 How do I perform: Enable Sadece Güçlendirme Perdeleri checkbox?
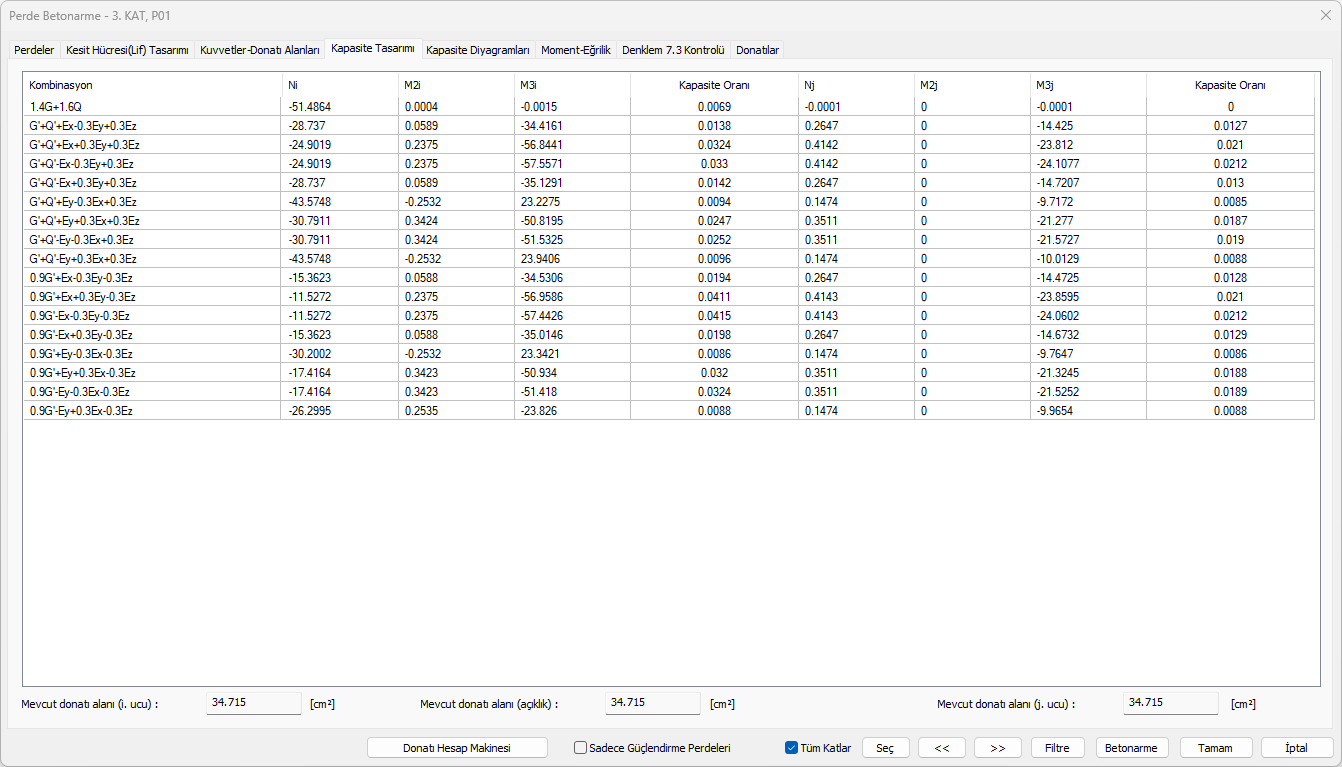pos(580,748)
